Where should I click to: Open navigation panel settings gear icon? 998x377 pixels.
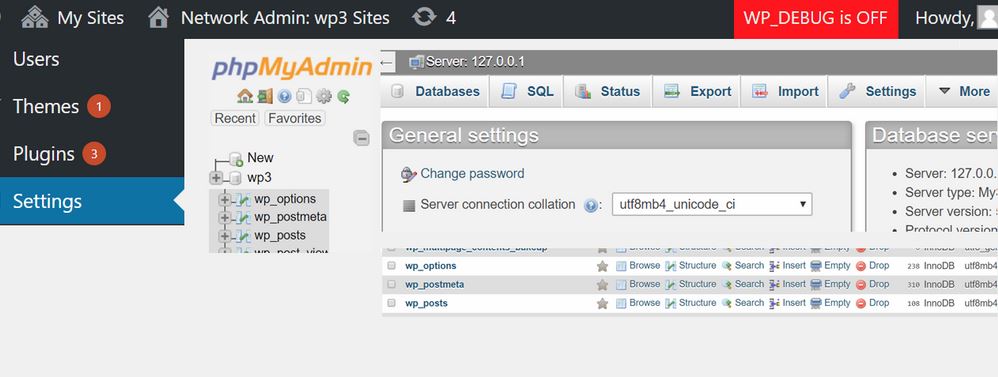click(324, 96)
